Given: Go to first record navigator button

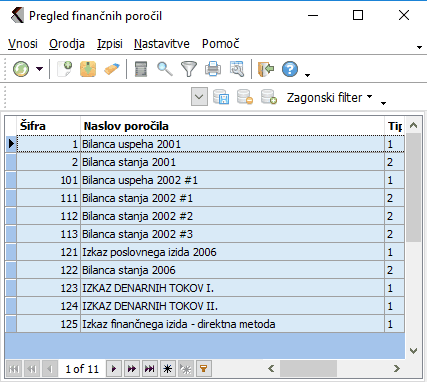Looking at the screenshot, I should pyautogui.click(x=14, y=369).
